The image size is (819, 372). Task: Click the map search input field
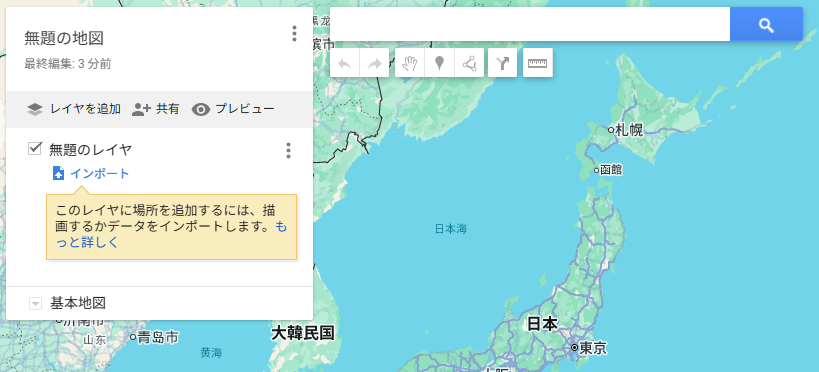point(530,25)
